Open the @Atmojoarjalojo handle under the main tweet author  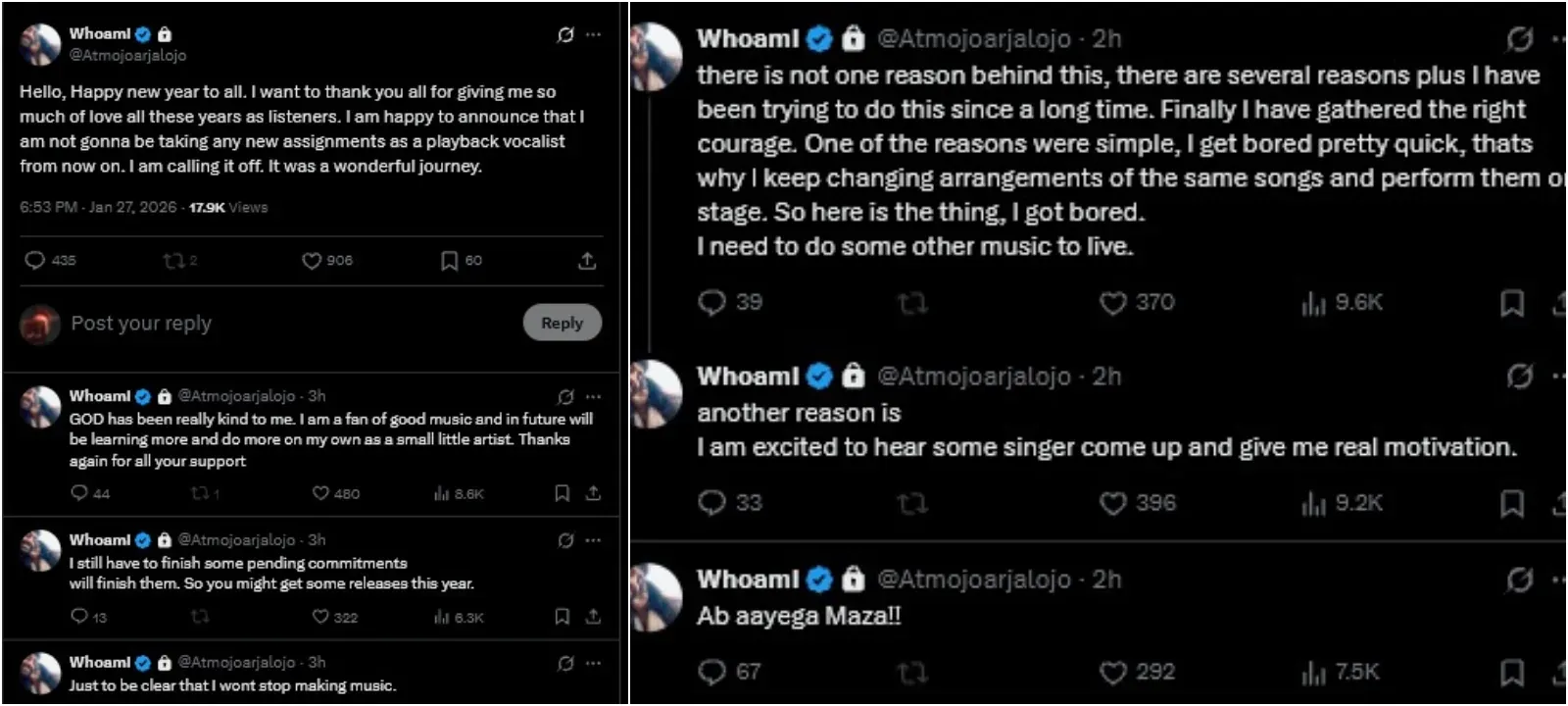(127, 56)
